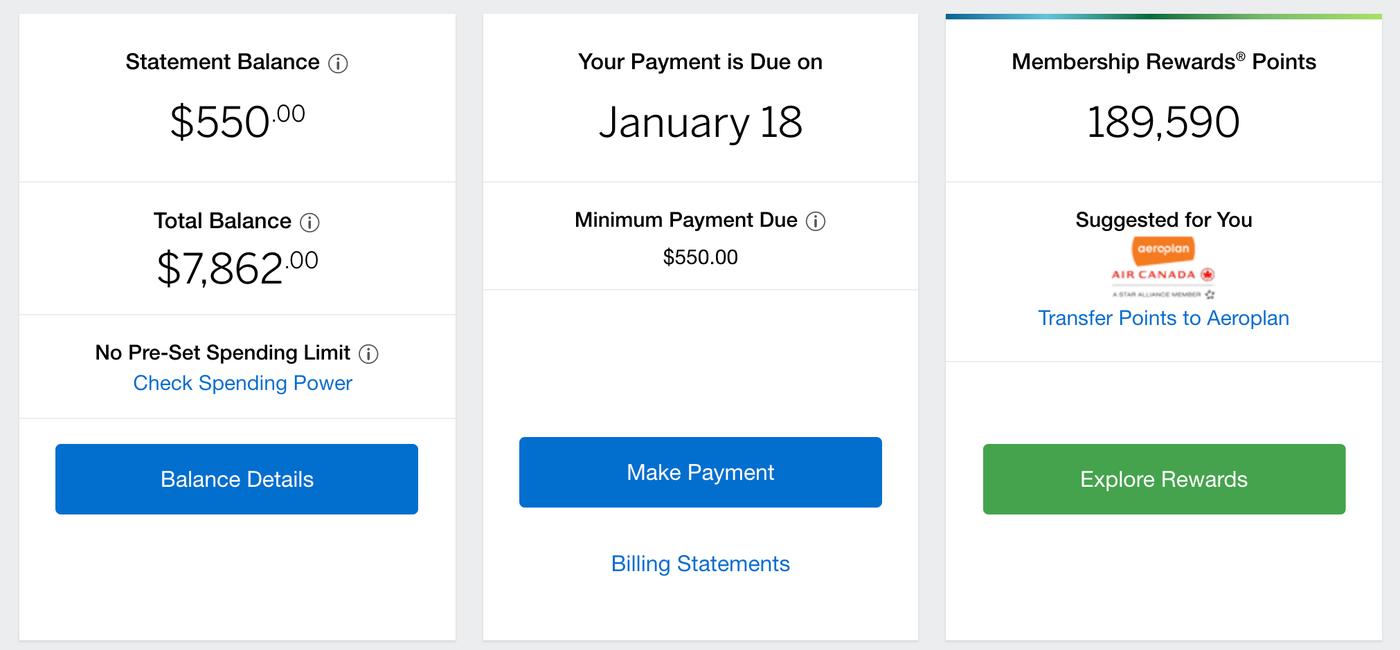Open Balance Details
Screen dimensions: 1400x650
coord(236,478)
